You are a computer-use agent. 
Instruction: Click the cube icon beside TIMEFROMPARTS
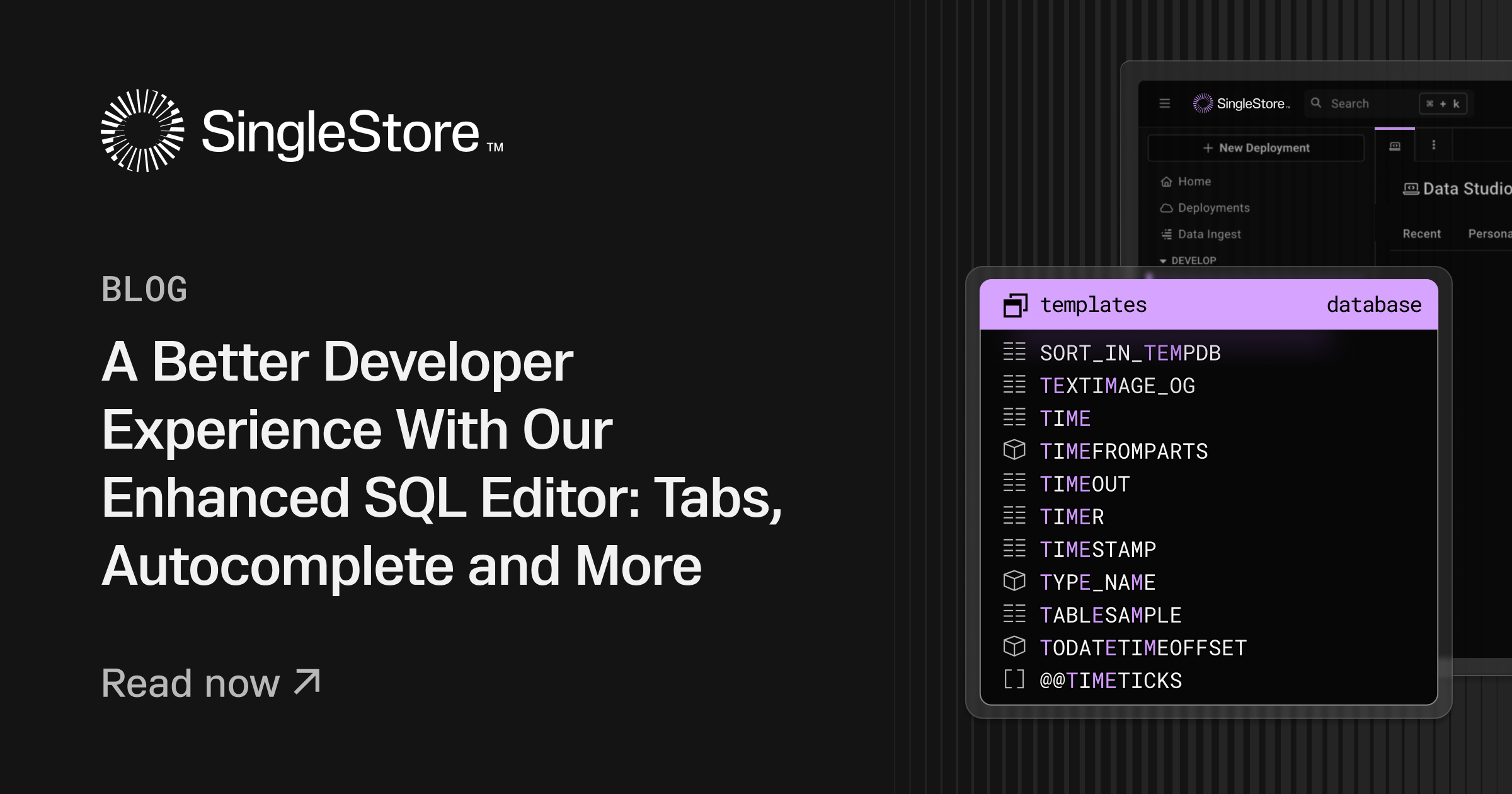[1014, 449]
